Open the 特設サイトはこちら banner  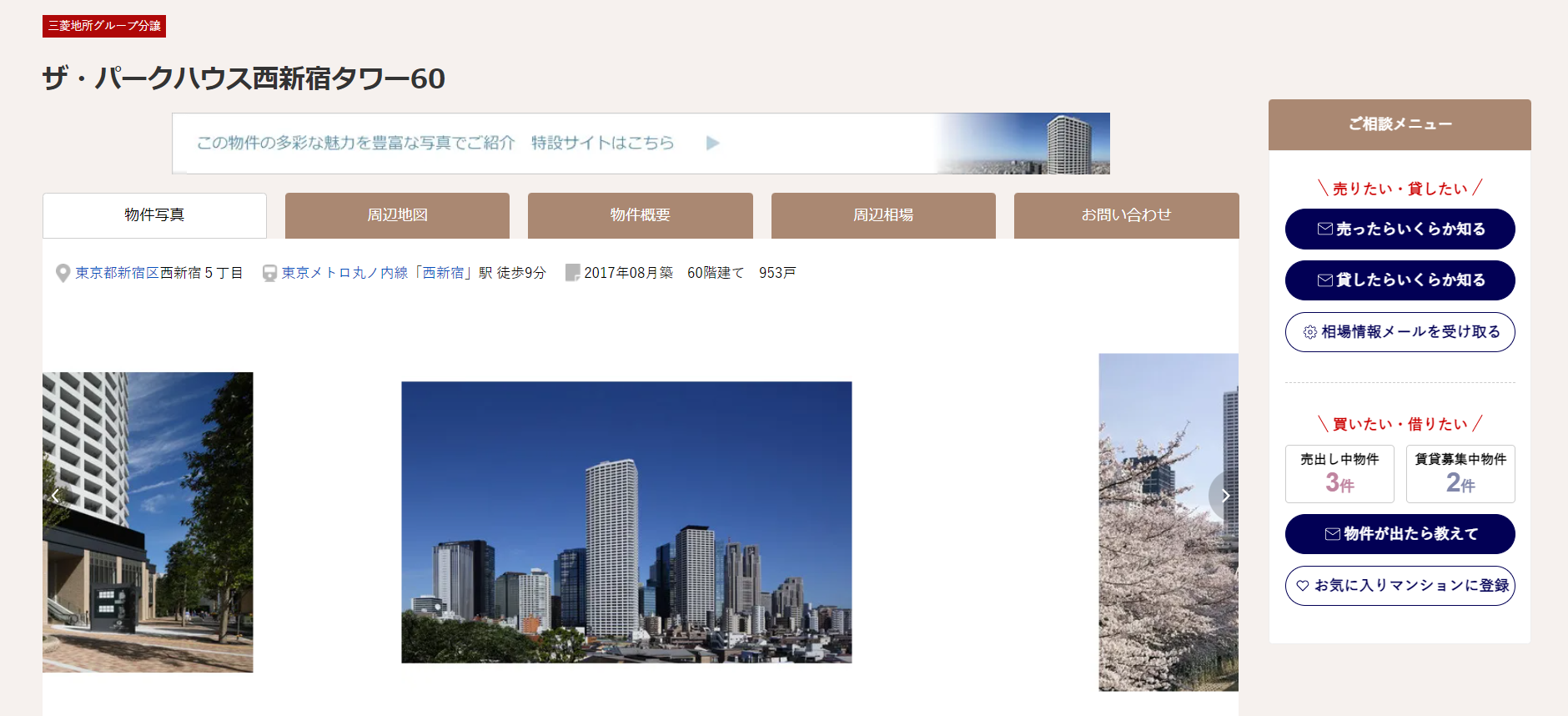coord(641,144)
